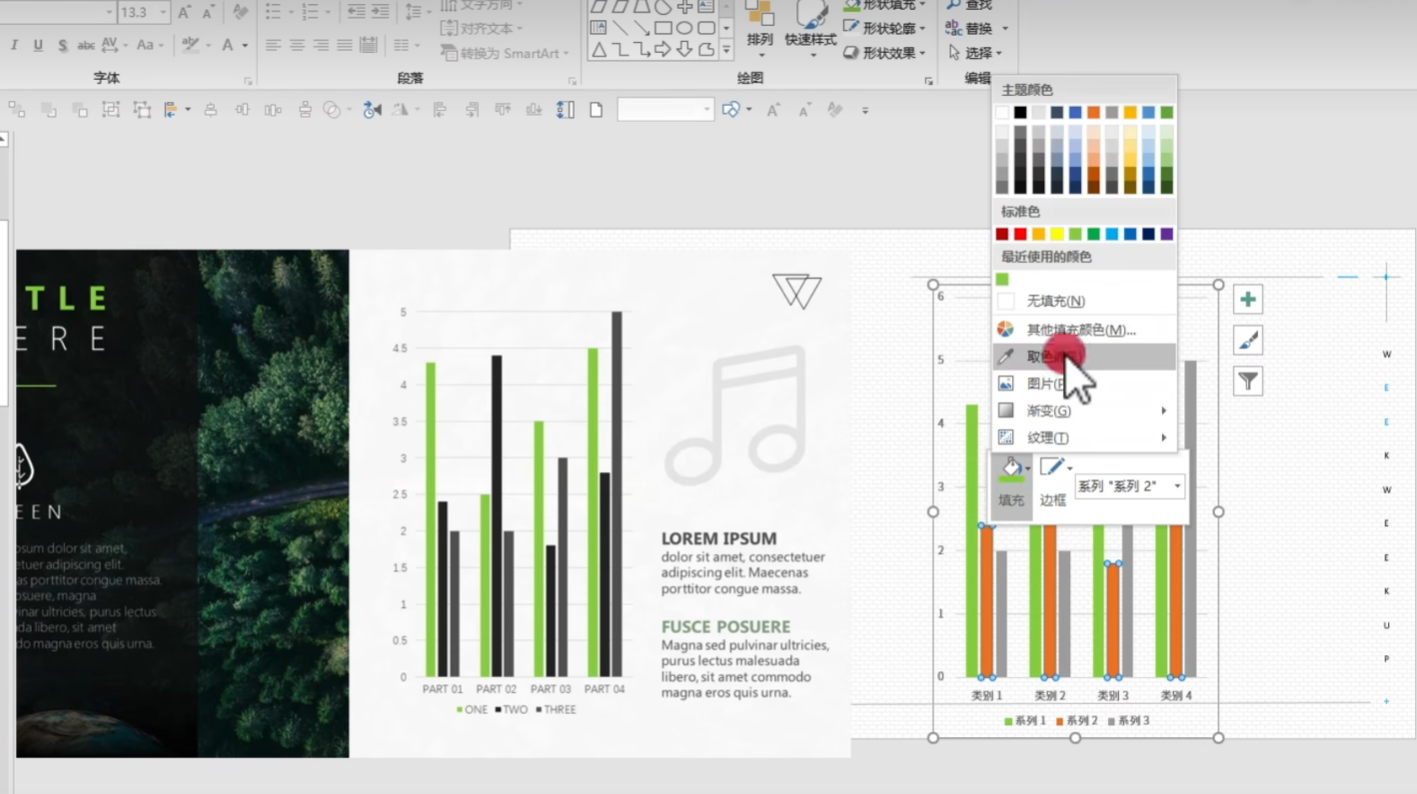Image resolution: width=1417 pixels, height=794 pixels.
Task: Open Customize Quick Access Toolbar arrow
Action: (x=865, y=110)
